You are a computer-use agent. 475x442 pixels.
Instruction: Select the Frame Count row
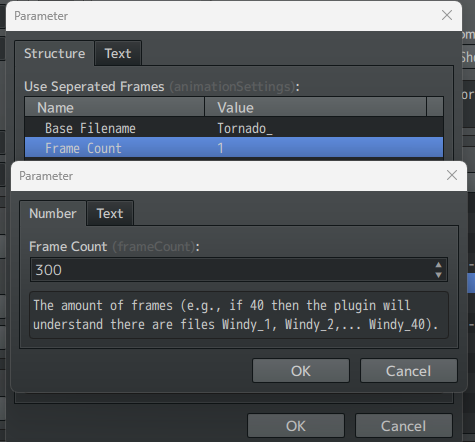click(234, 148)
